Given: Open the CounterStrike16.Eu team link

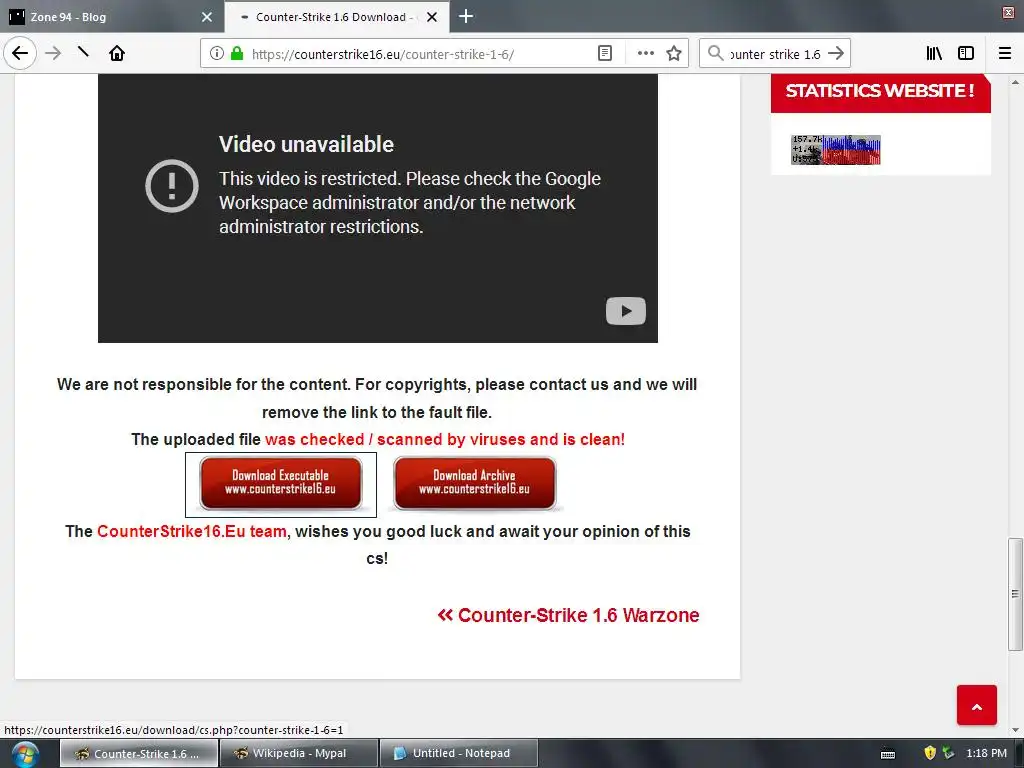Looking at the screenshot, I should click(x=192, y=532).
